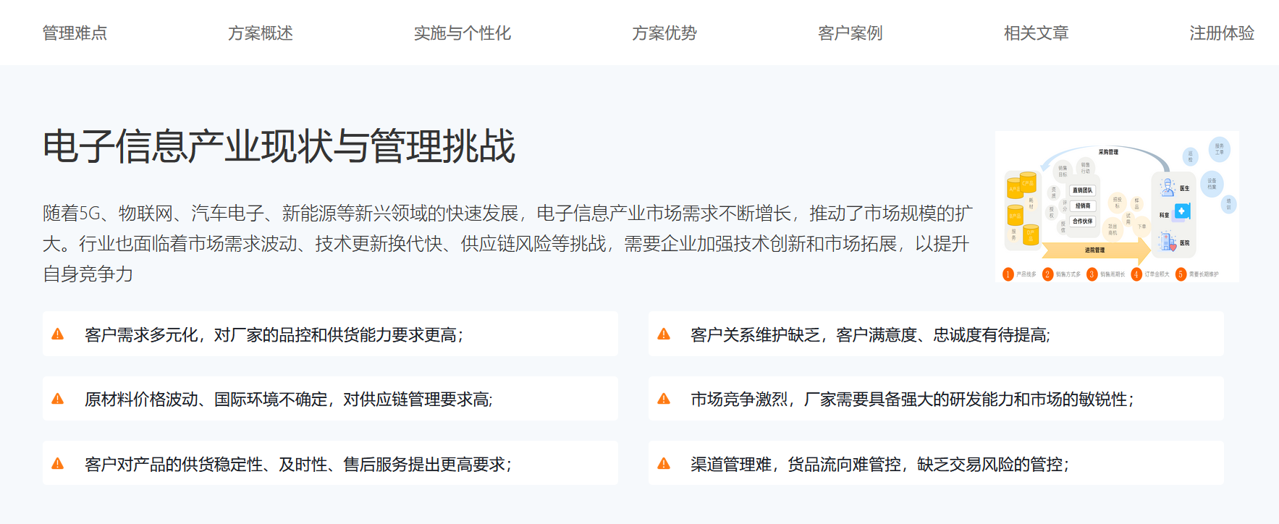Go to the 实施与个性化 tab
This screenshot has height=524, width=1279.
[x=462, y=33]
